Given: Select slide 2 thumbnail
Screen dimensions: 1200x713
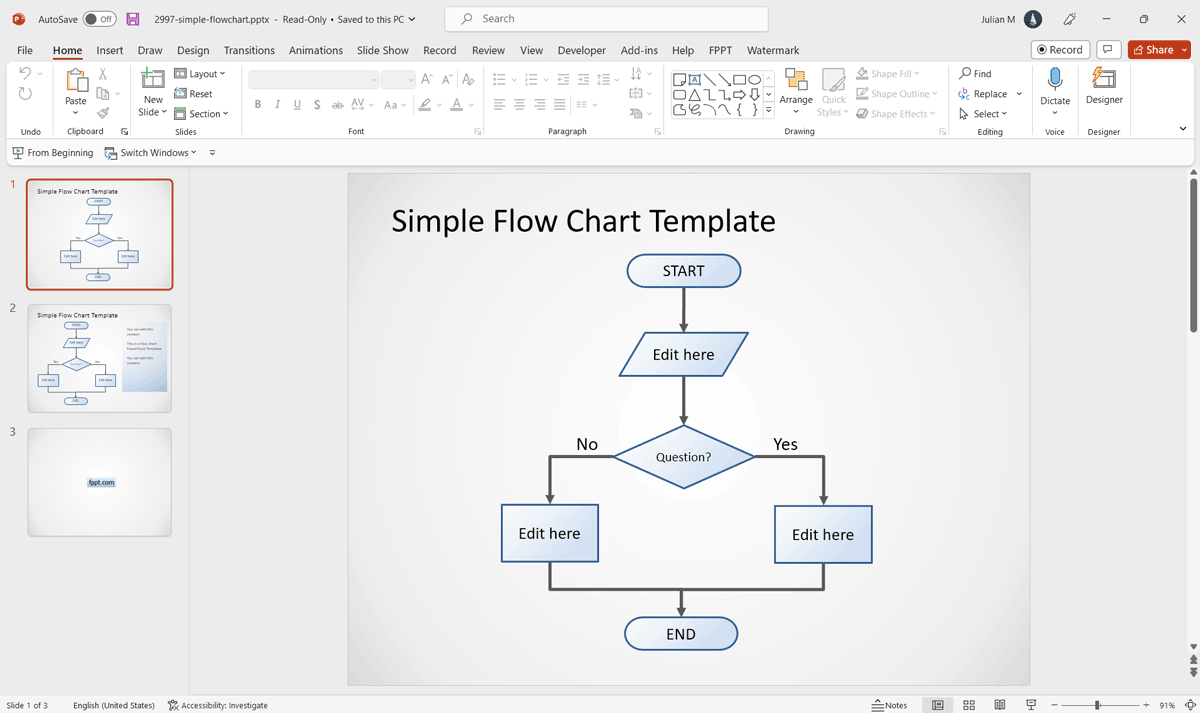Looking at the screenshot, I should coord(100,358).
